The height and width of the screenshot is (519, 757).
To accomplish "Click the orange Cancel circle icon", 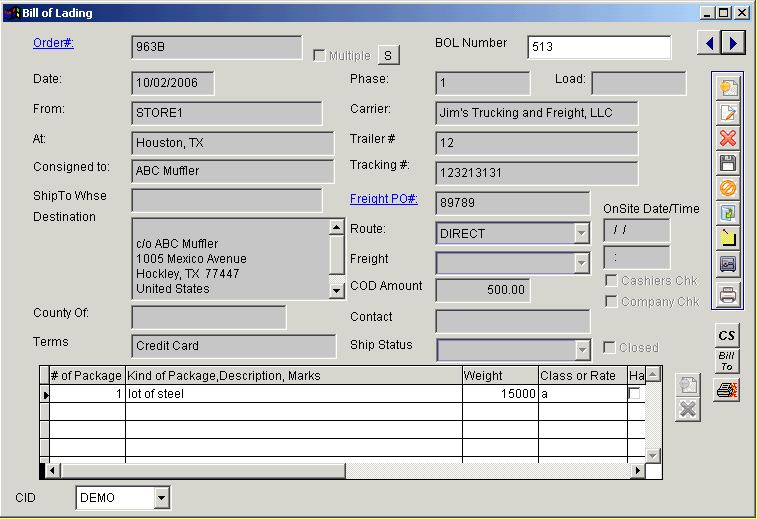I will point(728,188).
